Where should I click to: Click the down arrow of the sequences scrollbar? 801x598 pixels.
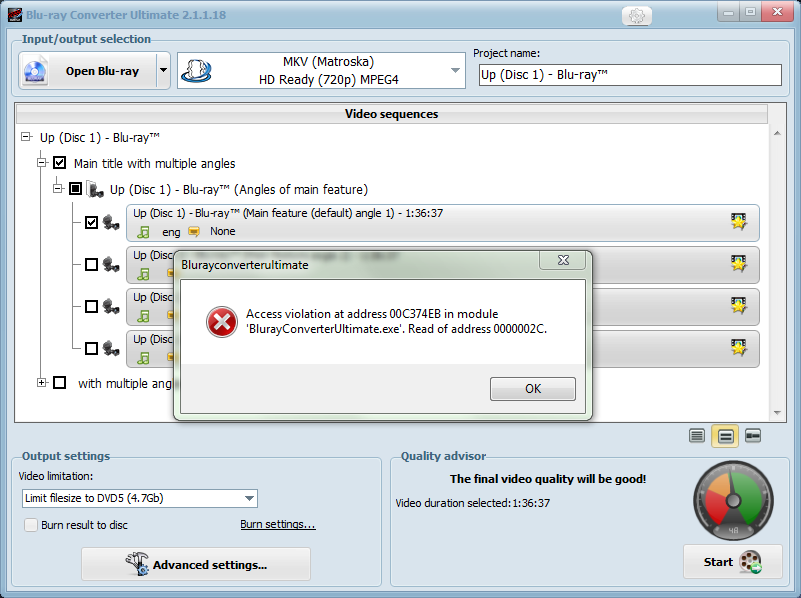[x=777, y=413]
